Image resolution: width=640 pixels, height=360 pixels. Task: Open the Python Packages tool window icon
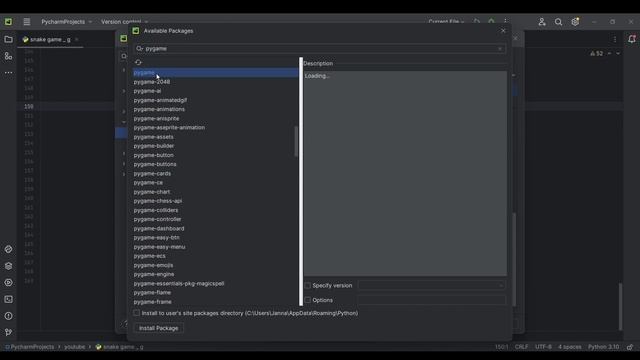point(8,249)
